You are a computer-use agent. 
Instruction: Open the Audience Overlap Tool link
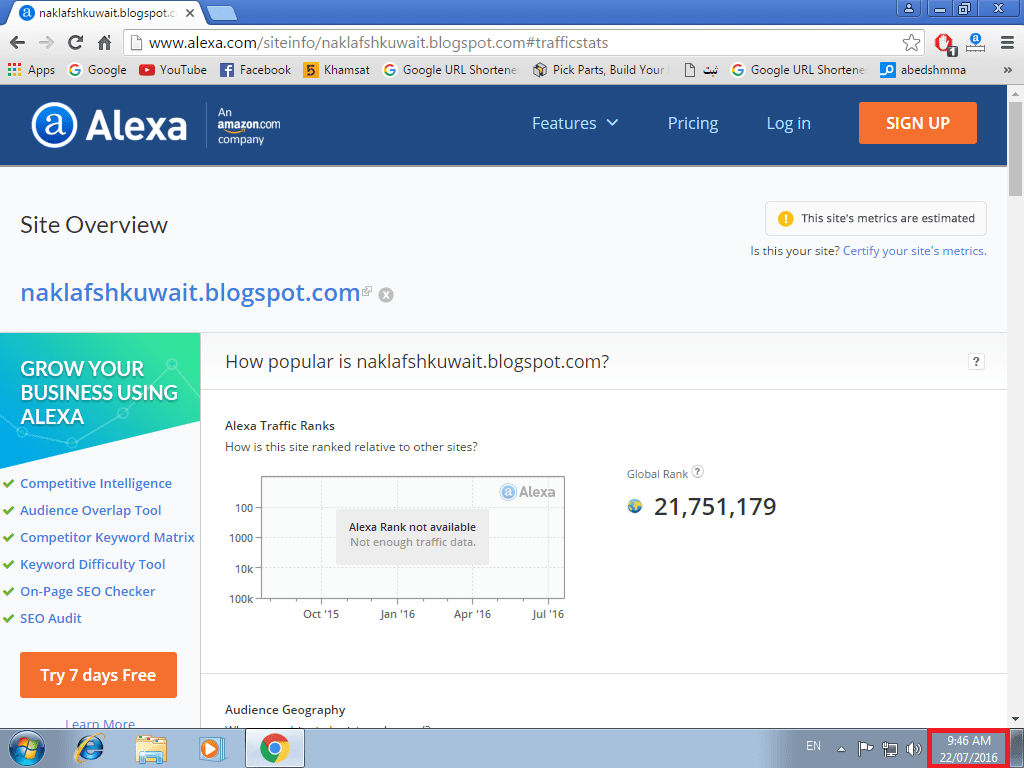pyautogui.click(x=91, y=511)
